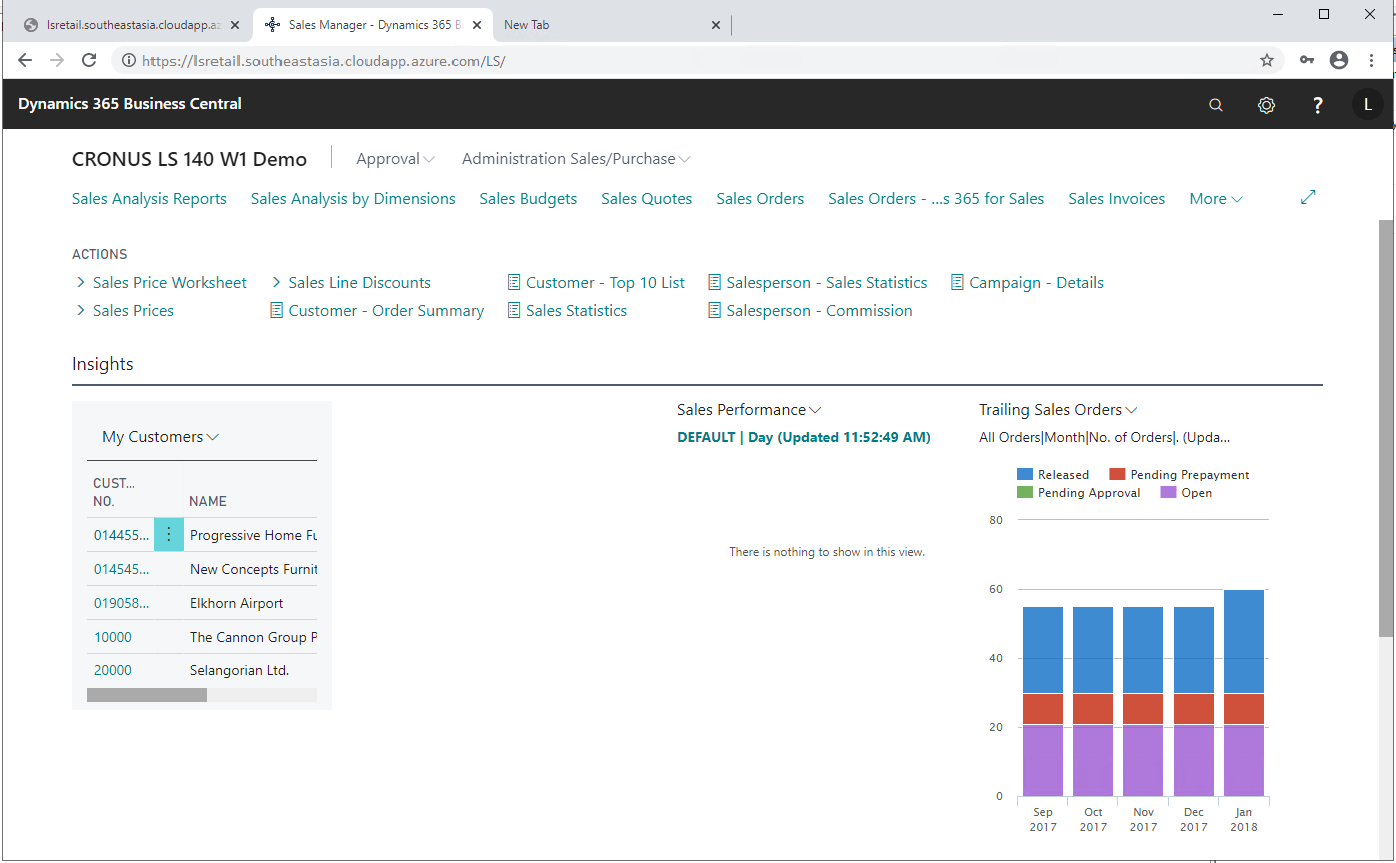This screenshot has height=863, width=1396.
Task: Click the NAME column header
Action: point(208,501)
